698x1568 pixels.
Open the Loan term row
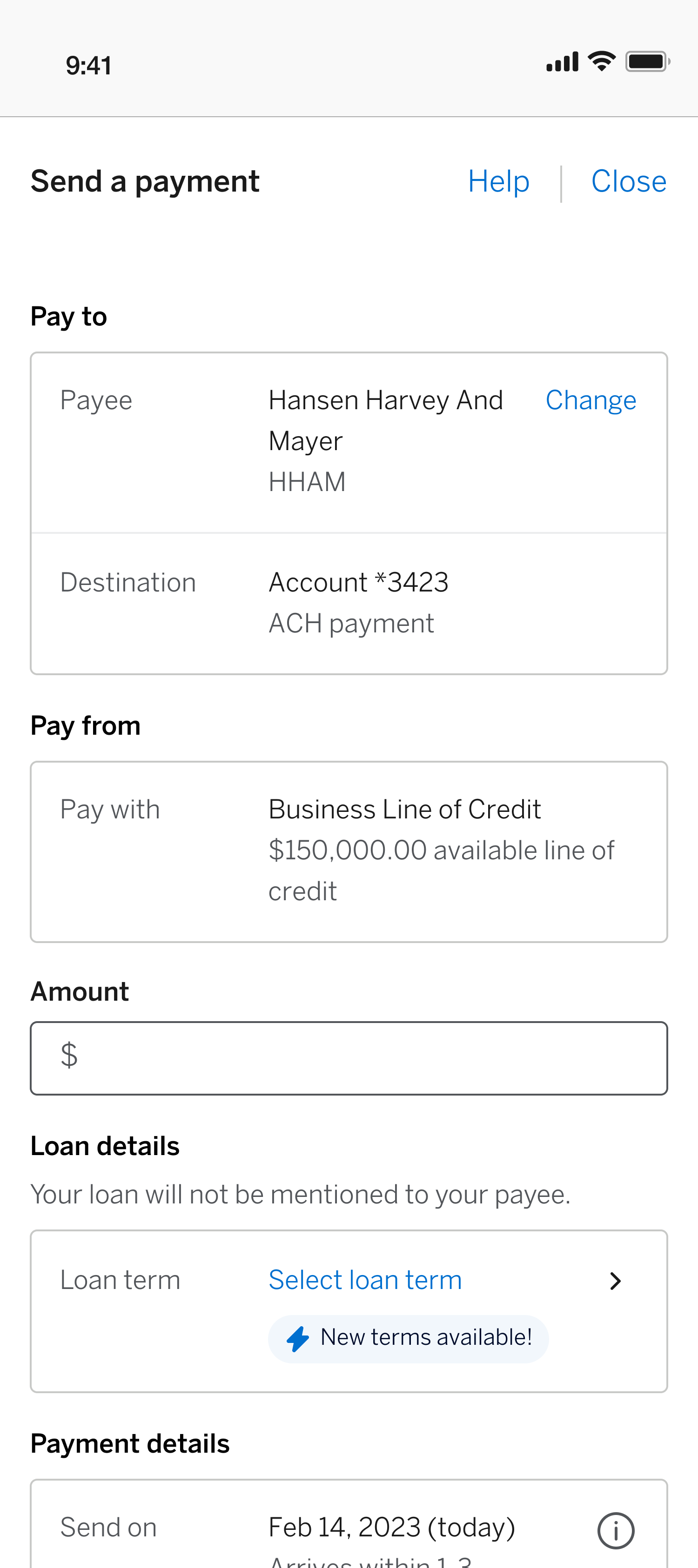point(349,1311)
